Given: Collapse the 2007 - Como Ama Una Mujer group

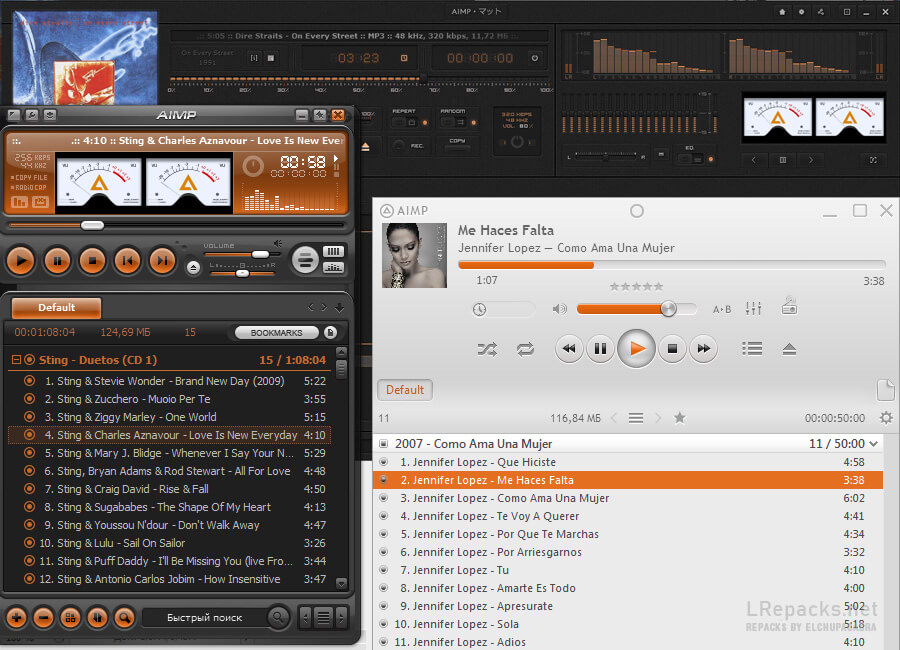Looking at the screenshot, I should (x=384, y=444).
